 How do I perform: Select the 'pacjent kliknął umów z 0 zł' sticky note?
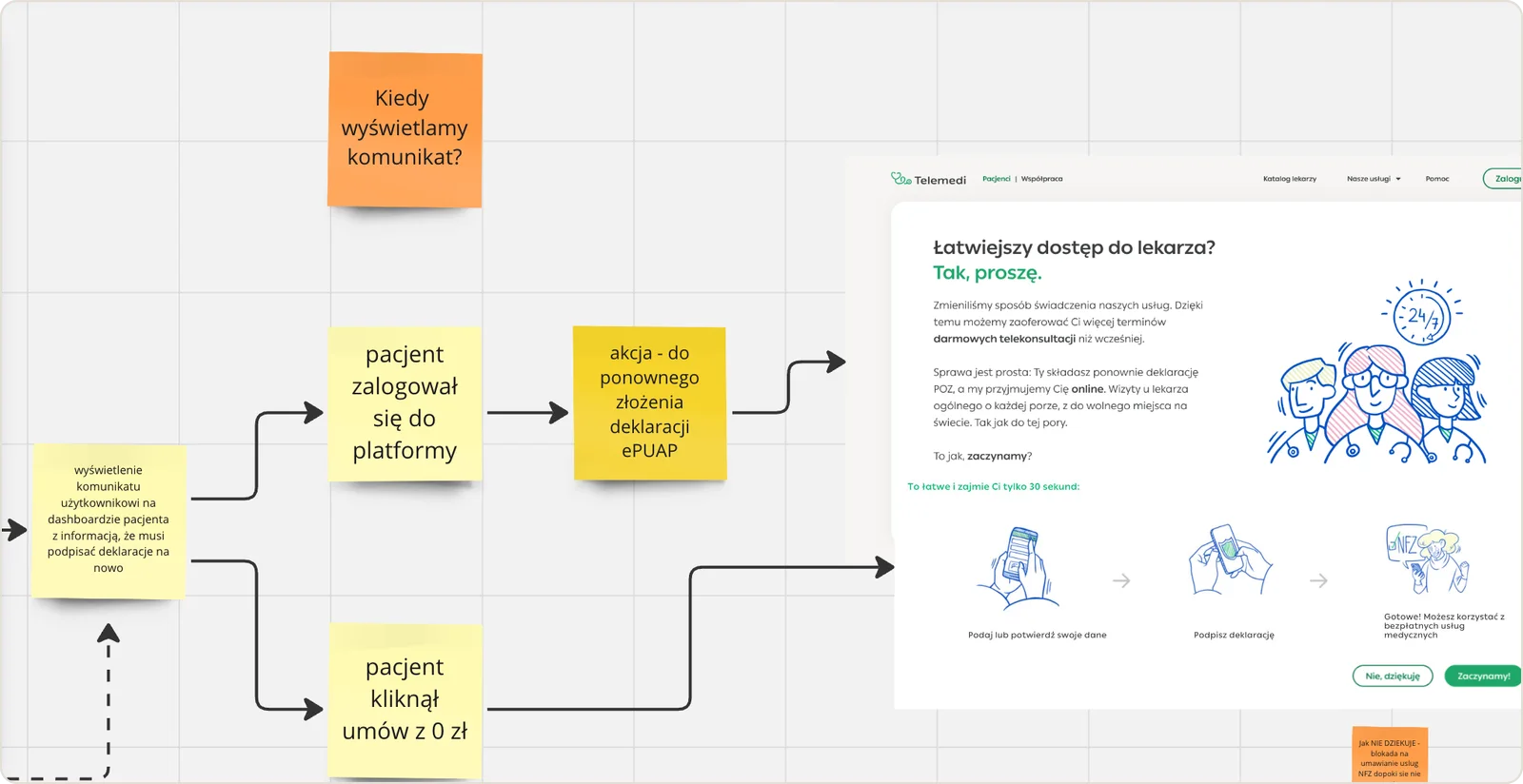coord(405,700)
